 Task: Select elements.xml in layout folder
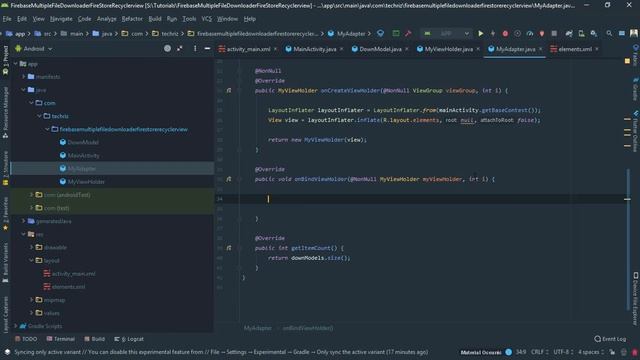(x=69, y=287)
